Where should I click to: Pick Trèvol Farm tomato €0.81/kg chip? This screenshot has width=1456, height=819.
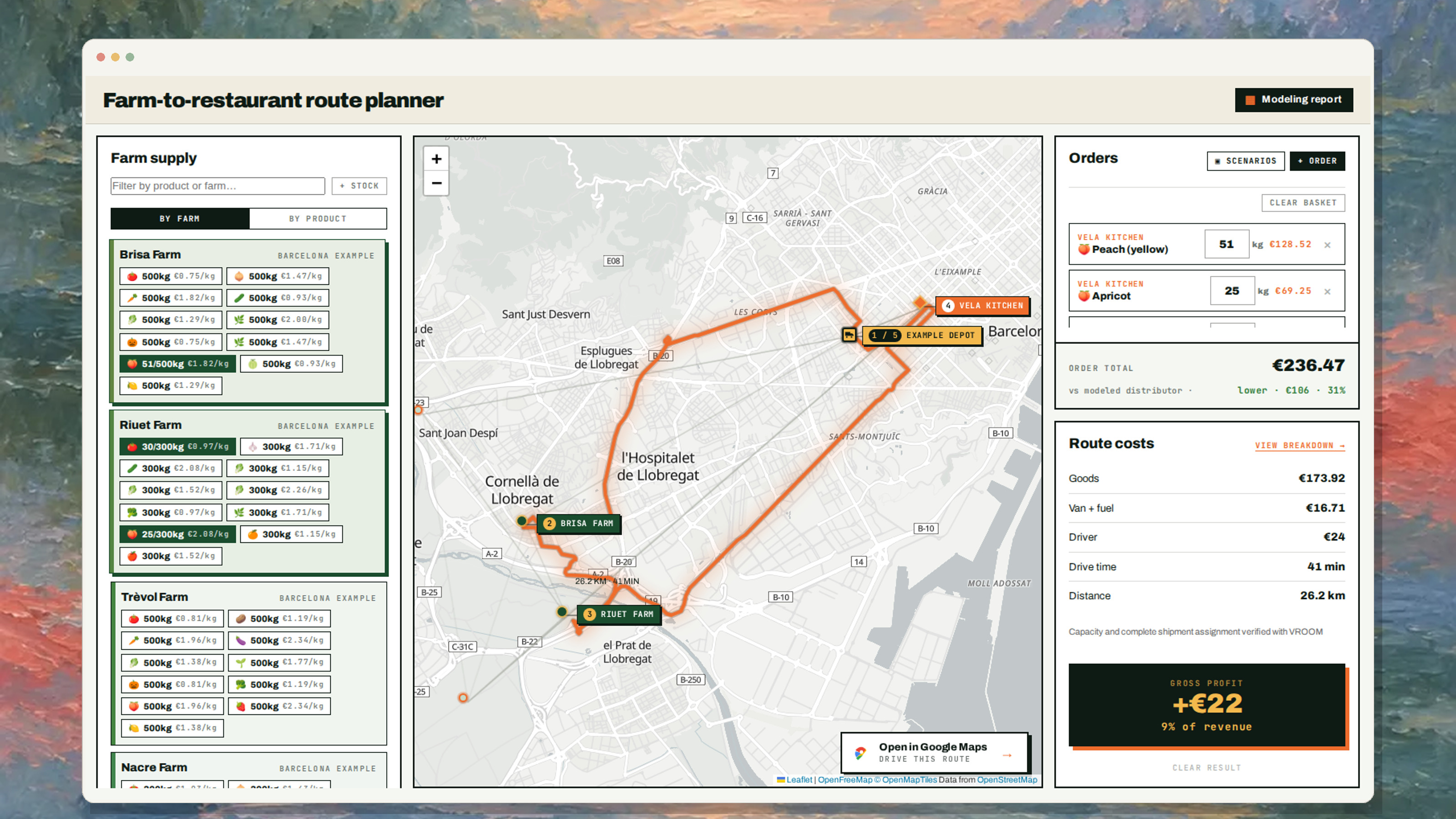click(172, 618)
